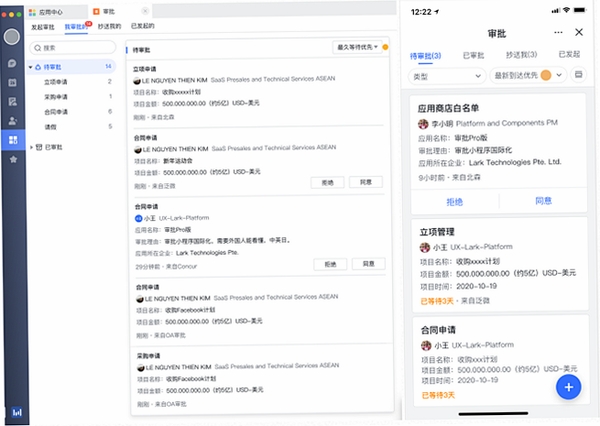Tap the cellular signal icon in status bar
Screen dimensions: 600x426
click(x=556, y=11)
